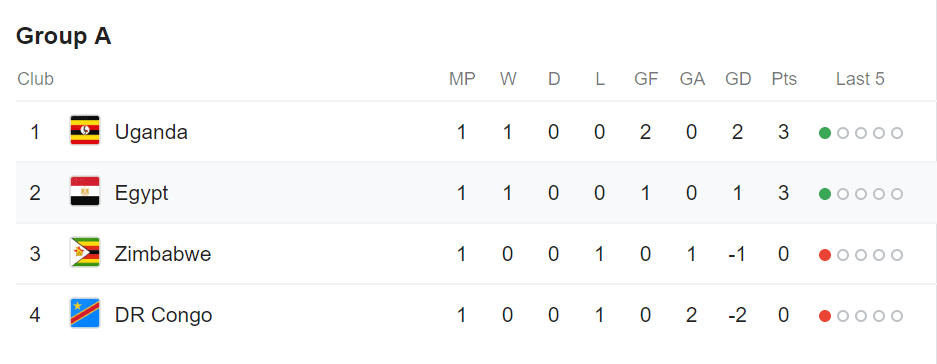Select the Zimbabwe team name

(x=163, y=255)
